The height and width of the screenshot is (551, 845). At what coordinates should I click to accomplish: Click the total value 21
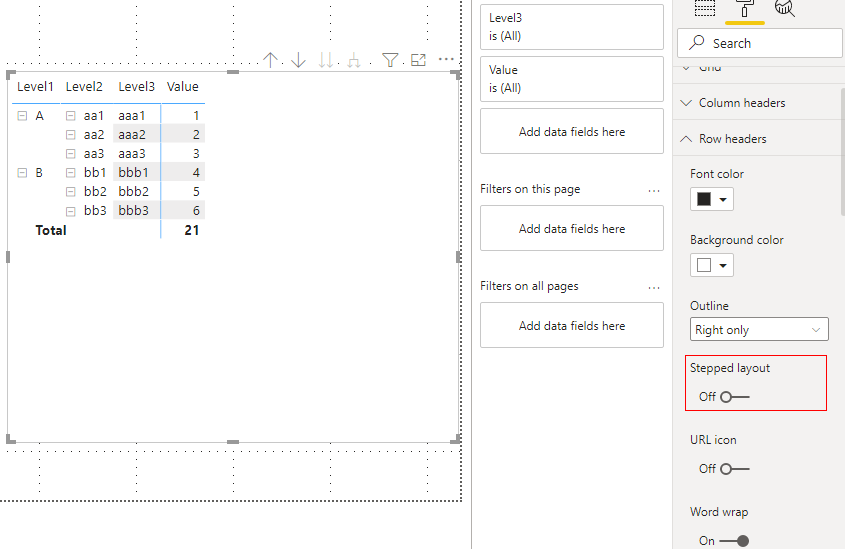[191, 230]
